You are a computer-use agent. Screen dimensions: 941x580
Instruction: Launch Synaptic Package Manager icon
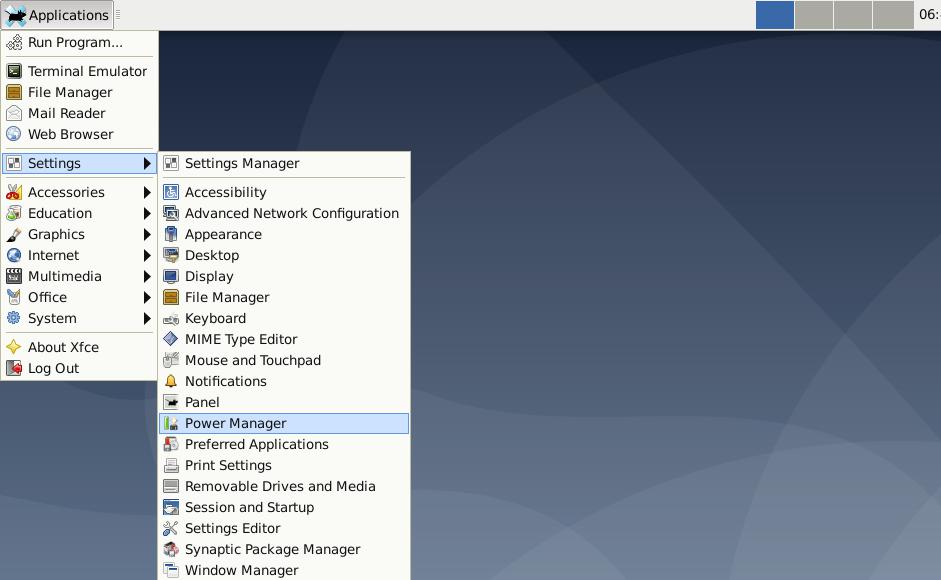tap(171, 549)
